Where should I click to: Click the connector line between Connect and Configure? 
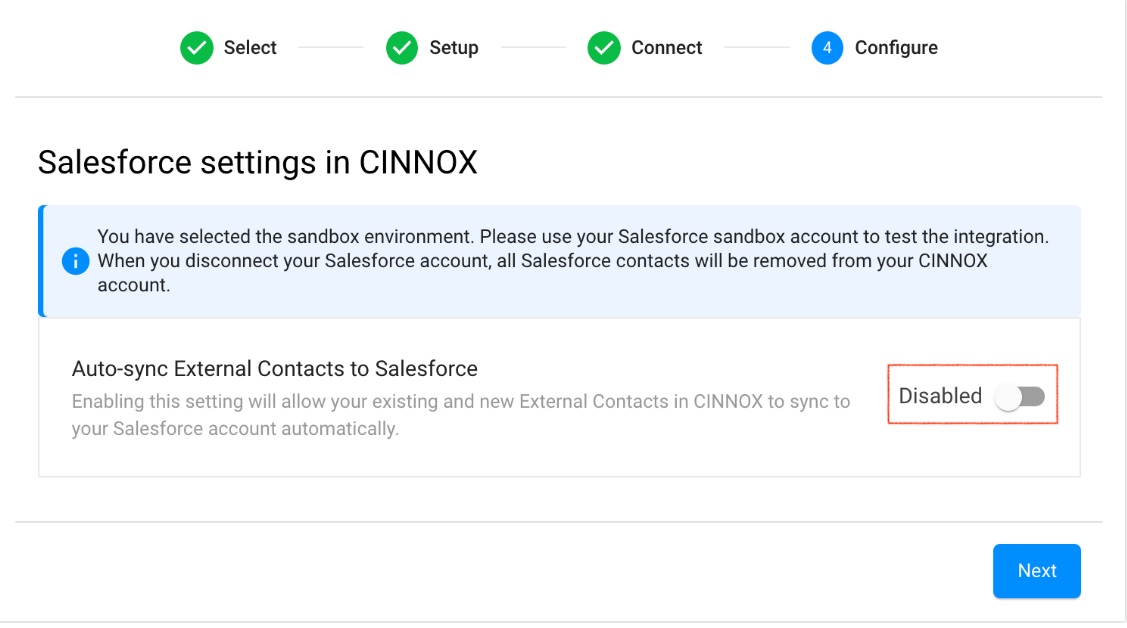pos(757,48)
